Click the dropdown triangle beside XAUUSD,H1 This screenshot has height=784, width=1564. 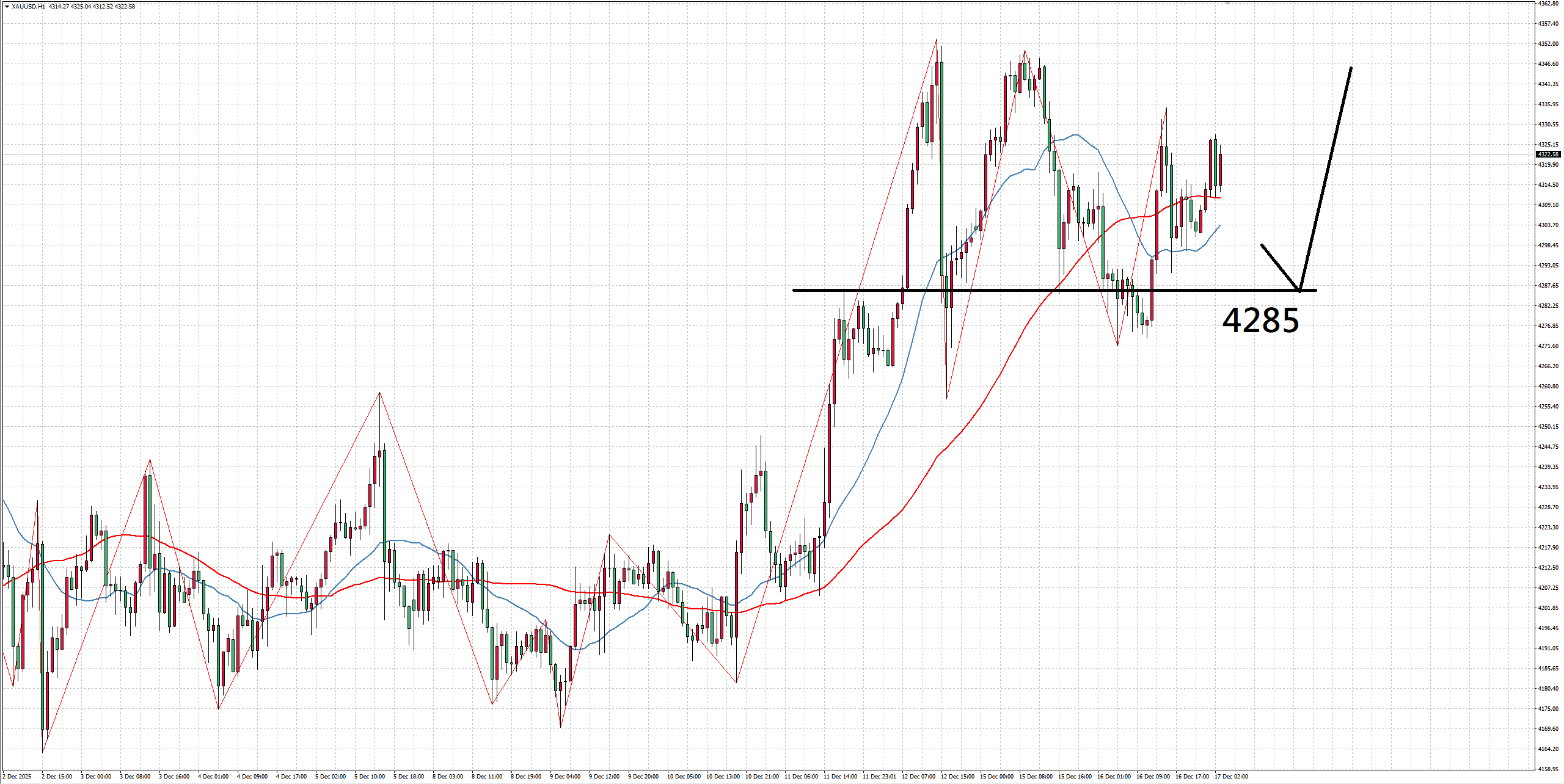pyautogui.click(x=7, y=7)
